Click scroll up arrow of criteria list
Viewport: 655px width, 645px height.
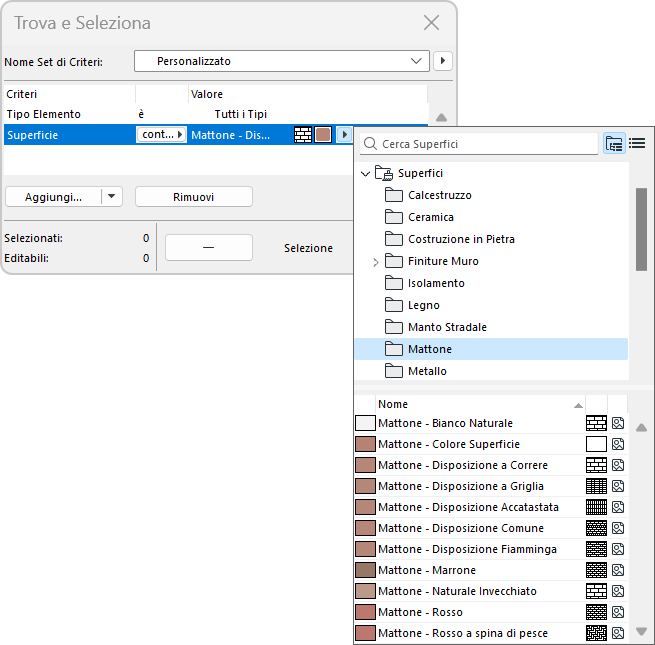click(441, 117)
